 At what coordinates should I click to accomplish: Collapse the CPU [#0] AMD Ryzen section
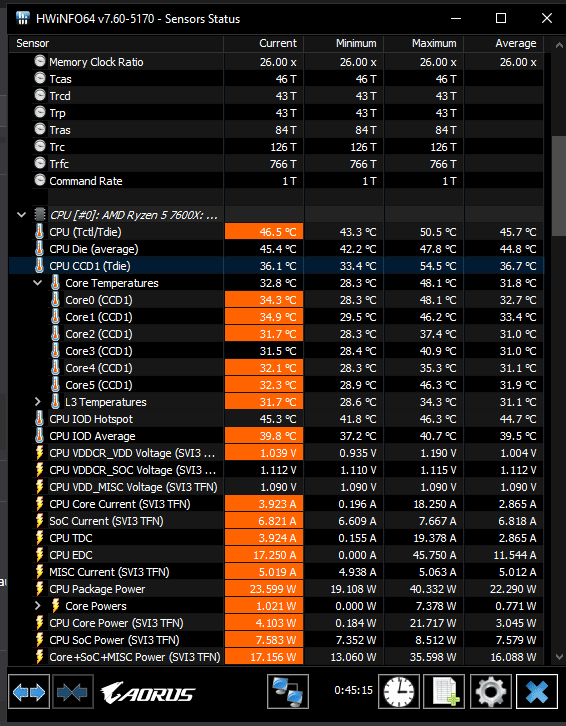coord(21,215)
